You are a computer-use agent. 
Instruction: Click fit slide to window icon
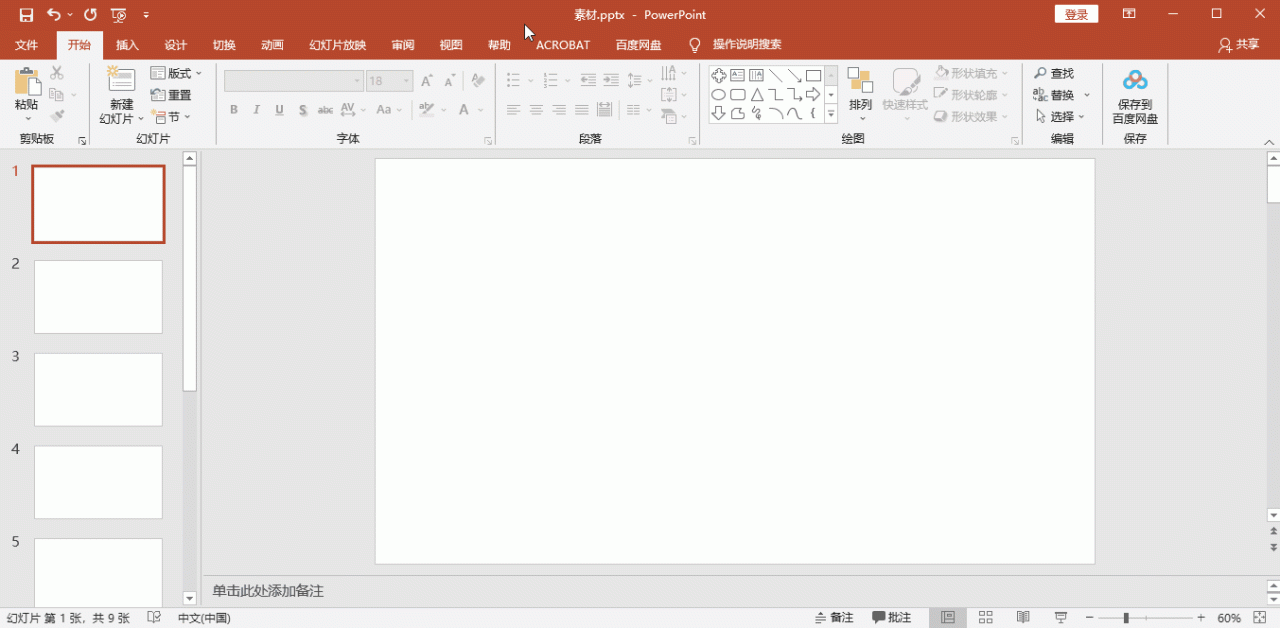[1259, 618]
